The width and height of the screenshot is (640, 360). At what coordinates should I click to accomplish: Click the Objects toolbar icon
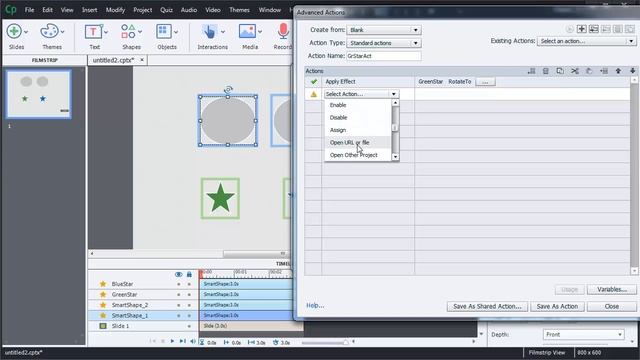(164, 31)
